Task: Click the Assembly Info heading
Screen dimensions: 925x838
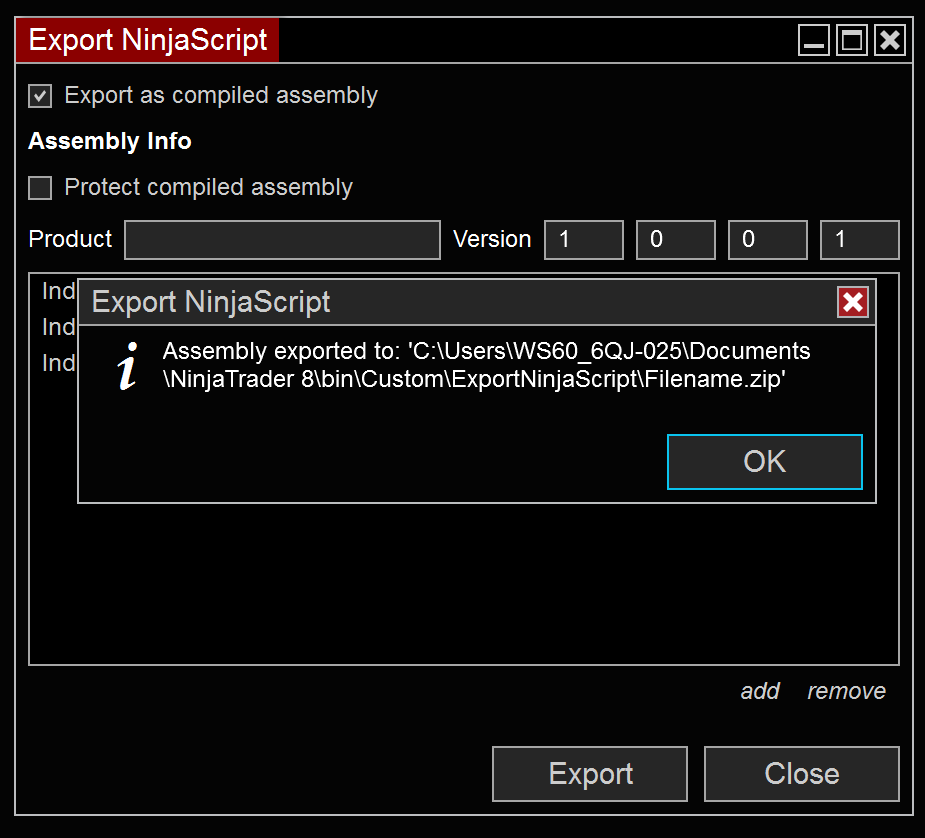Action: click(x=110, y=141)
